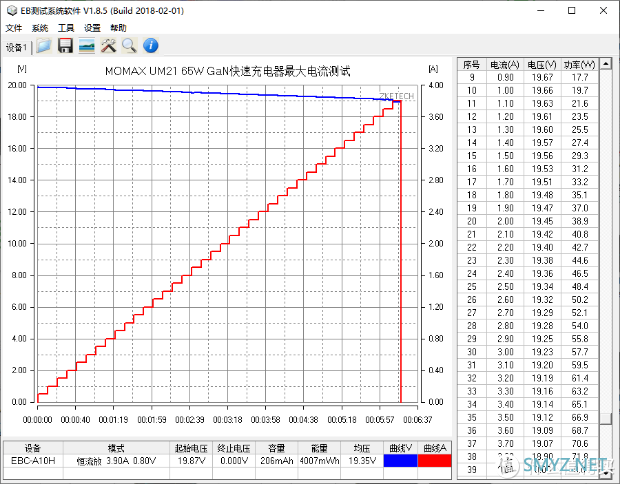The image size is (620, 484).
Task: Export chart image with picture icon
Action: (87, 46)
